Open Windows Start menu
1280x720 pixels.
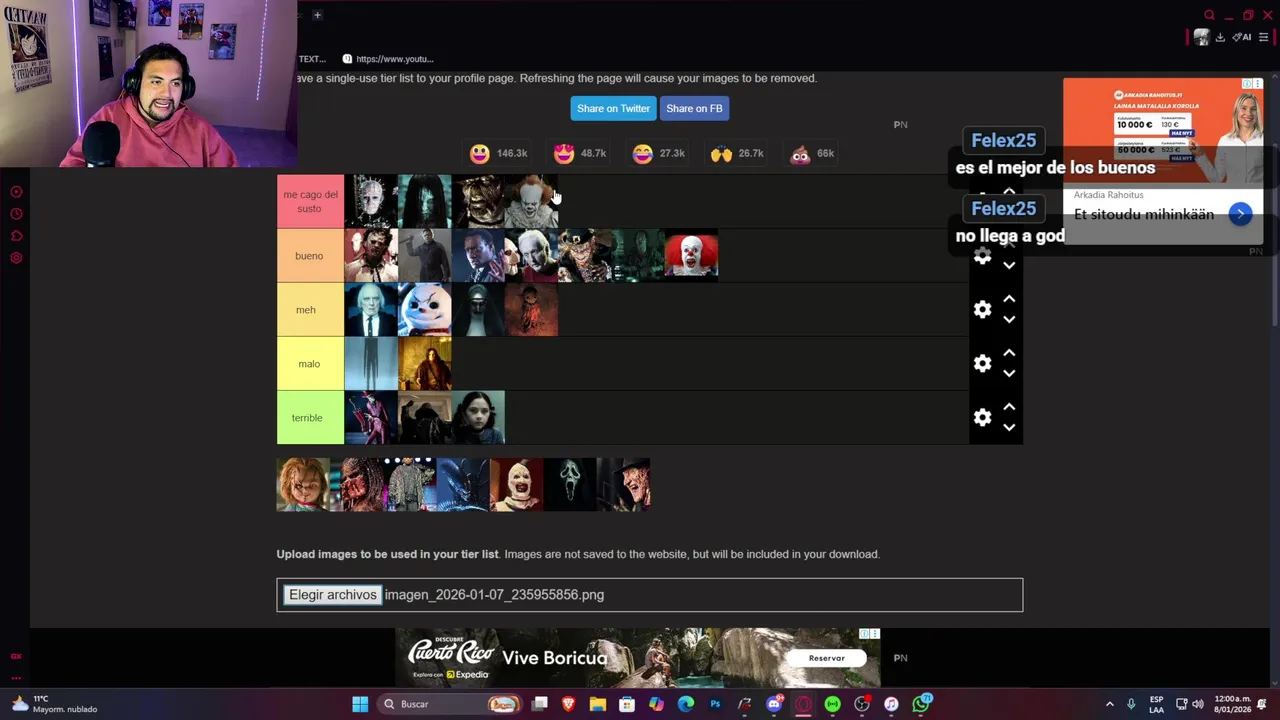tap(360, 704)
